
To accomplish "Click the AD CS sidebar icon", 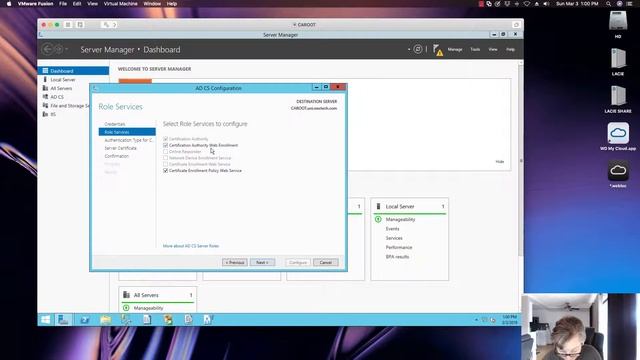I will [45, 97].
